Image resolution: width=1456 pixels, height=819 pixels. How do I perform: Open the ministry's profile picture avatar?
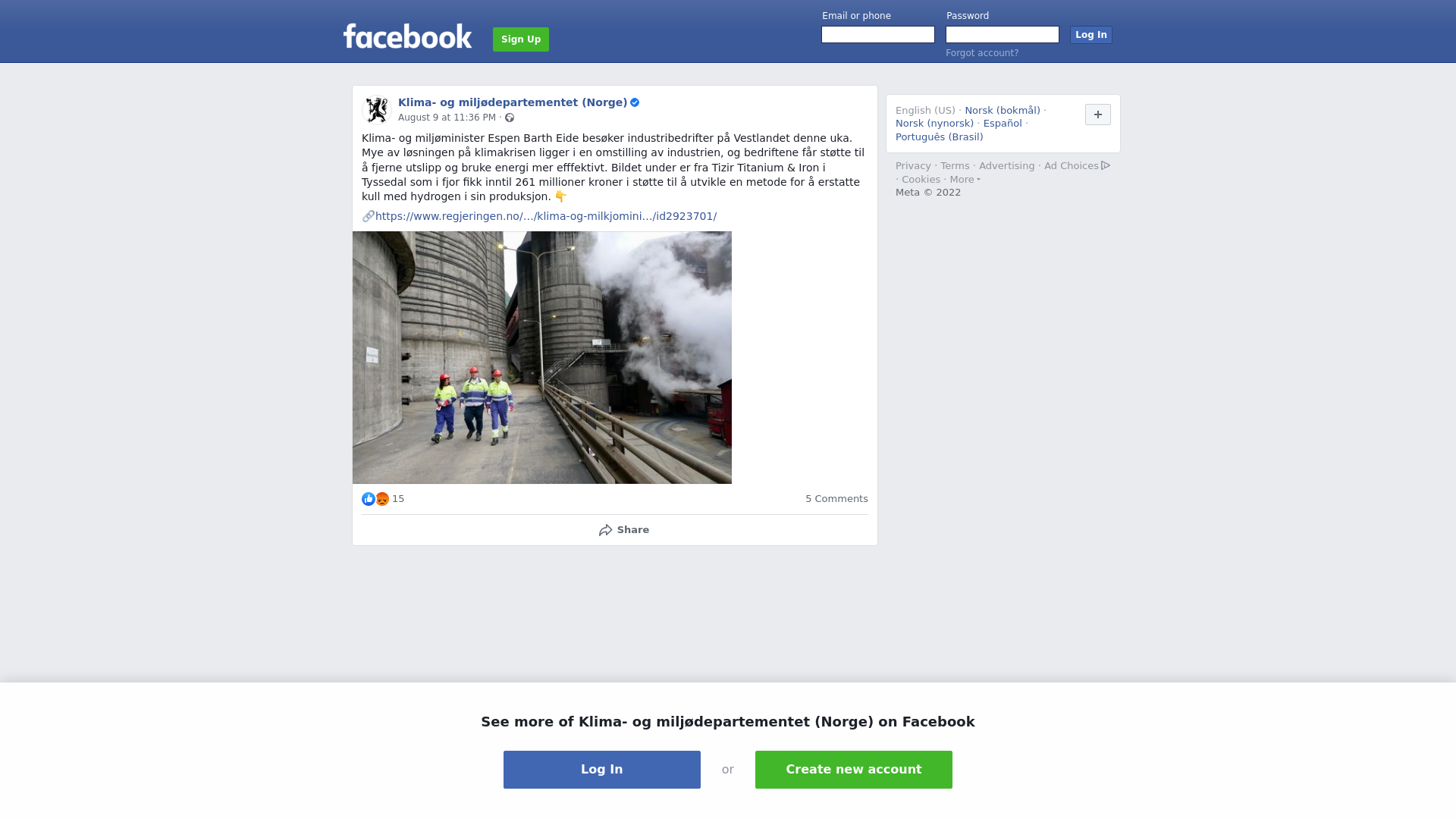point(377,109)
